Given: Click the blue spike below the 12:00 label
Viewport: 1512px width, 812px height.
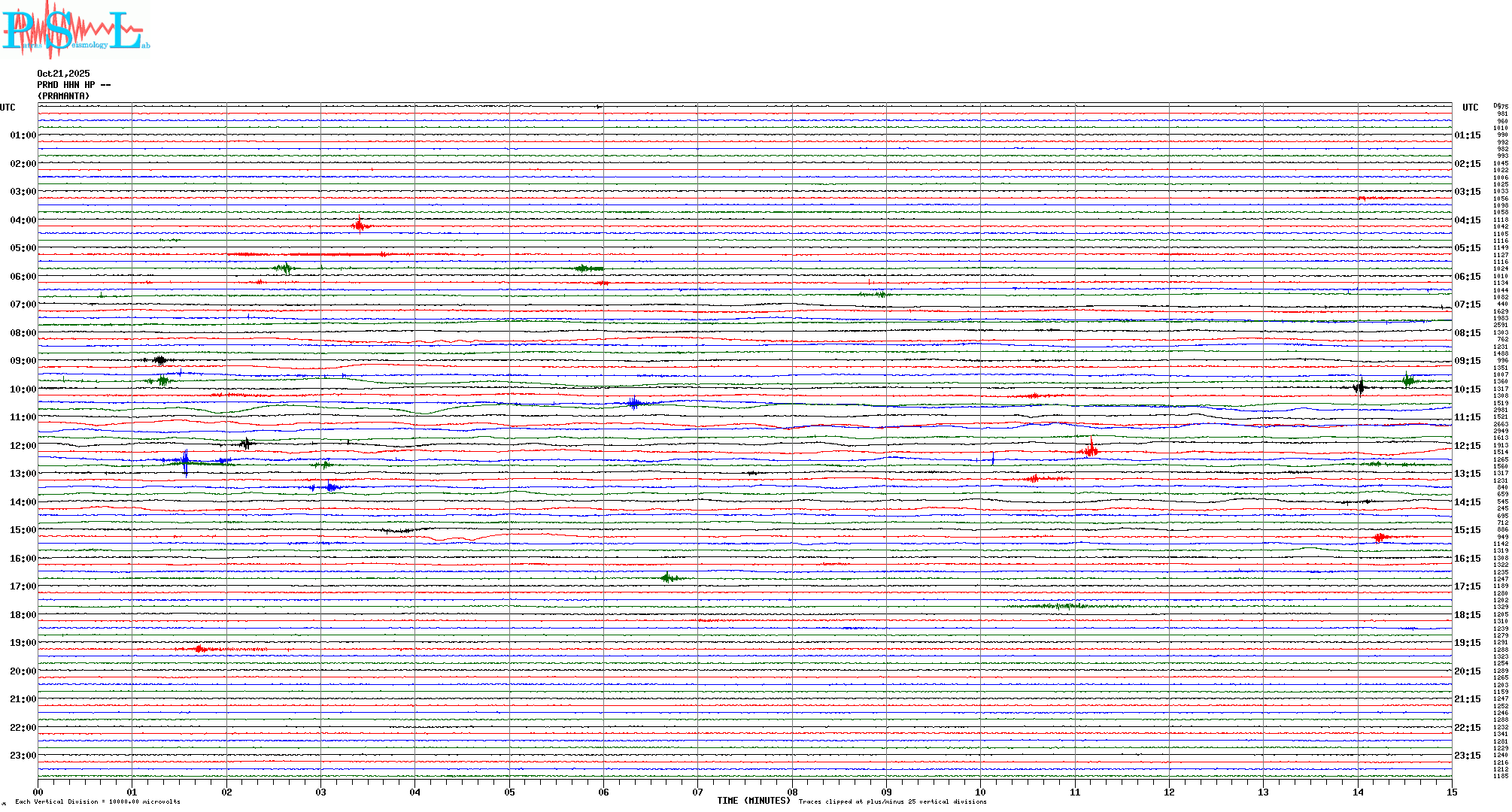Looking at the screenshot, I should pos(186,460).
